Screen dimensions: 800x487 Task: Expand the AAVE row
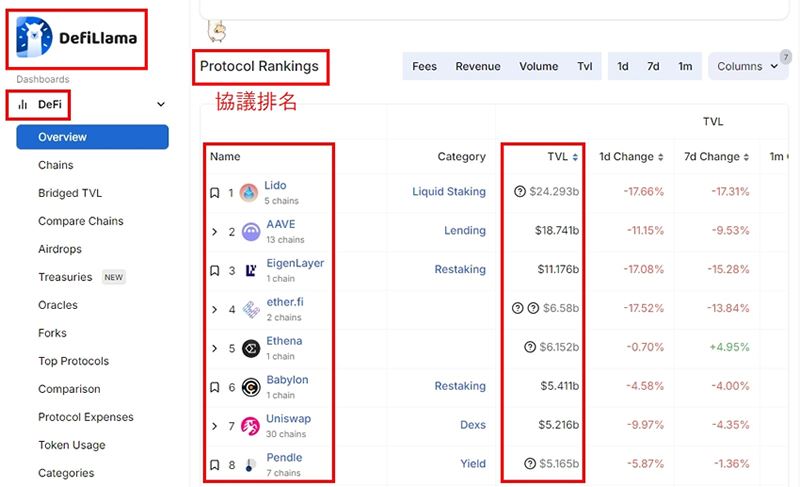[x=215, y=232]
